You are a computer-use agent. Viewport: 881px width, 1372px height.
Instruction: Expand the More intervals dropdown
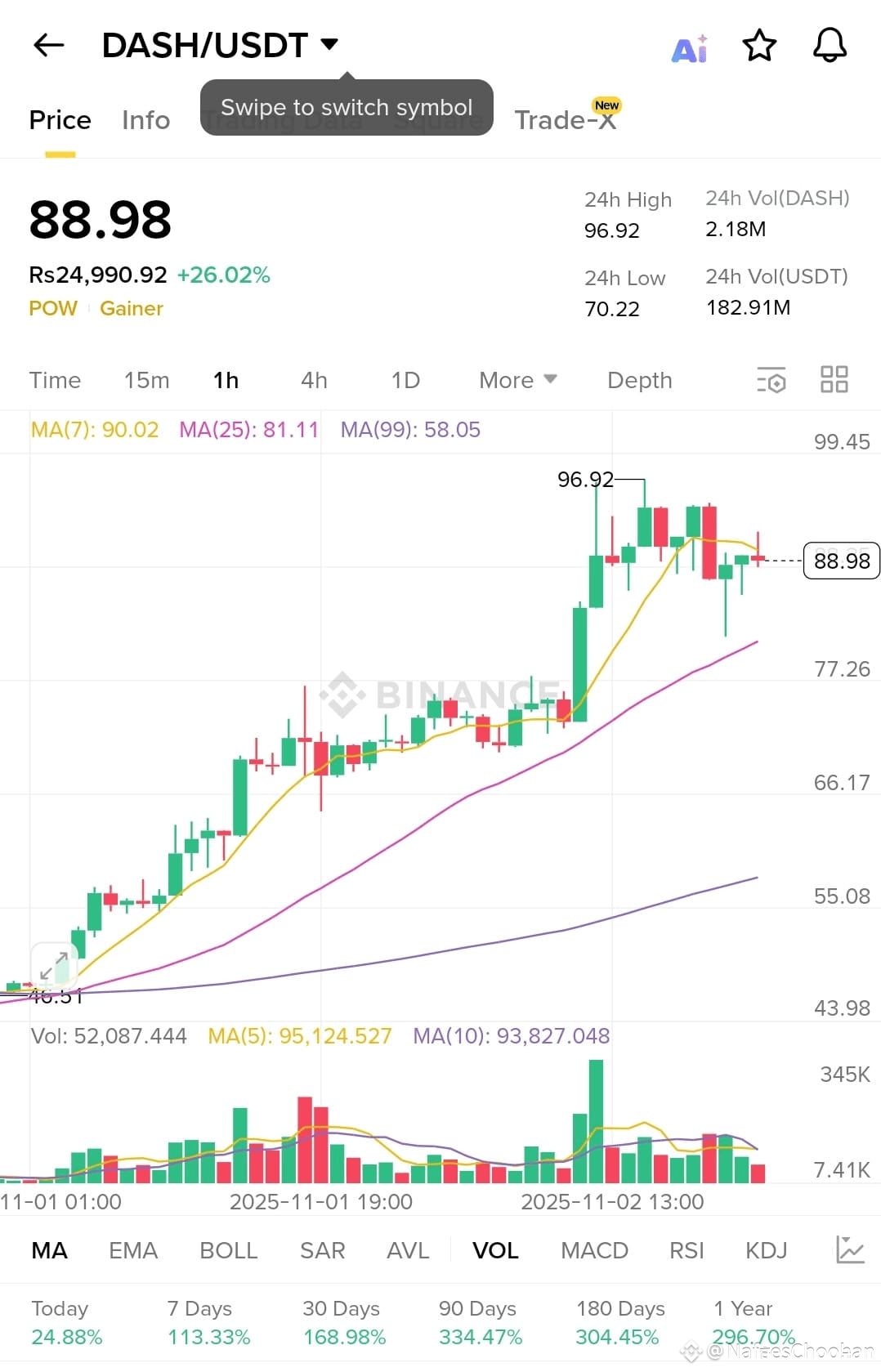pos(518,380)
